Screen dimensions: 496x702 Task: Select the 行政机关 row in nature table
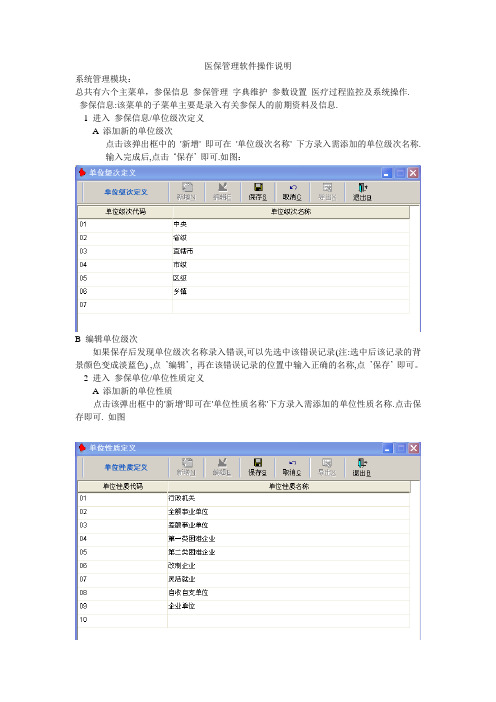pyautogui.click(x=244, y=498)
